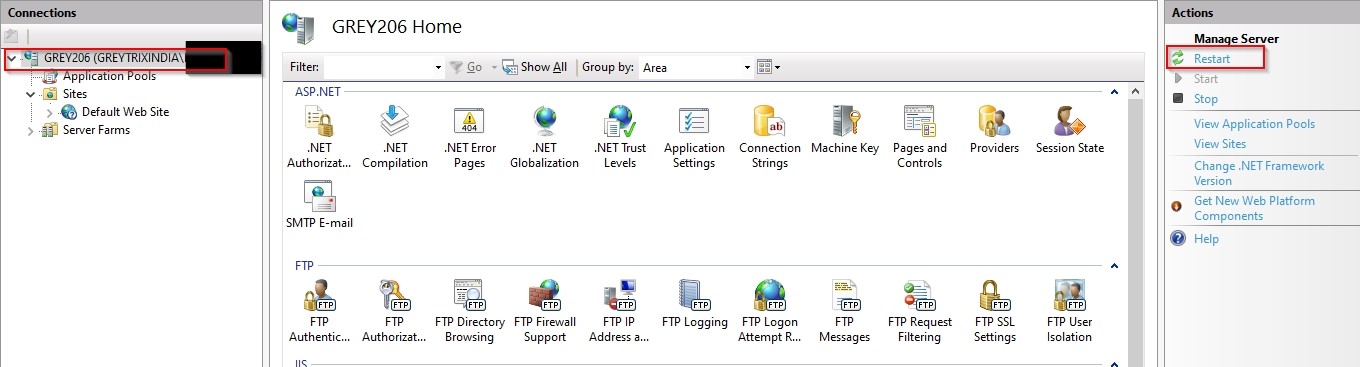This screenshot has height=367, width=1360.
Task: Open FTP Authorization Rules feature
Action: 395,312
